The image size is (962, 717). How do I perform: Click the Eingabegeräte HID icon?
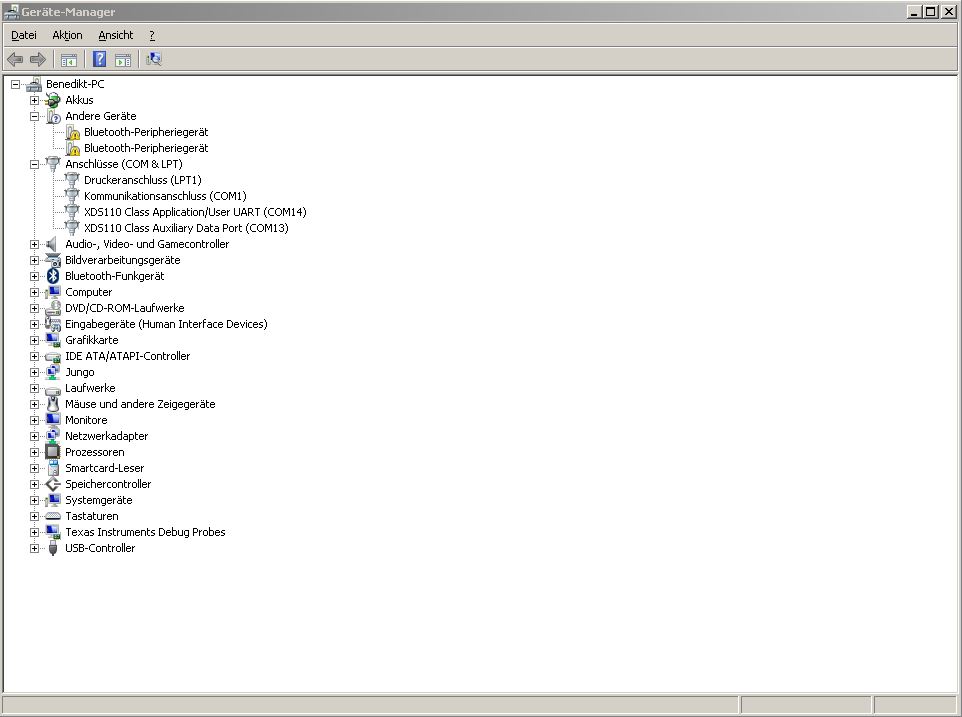[53, 324]
